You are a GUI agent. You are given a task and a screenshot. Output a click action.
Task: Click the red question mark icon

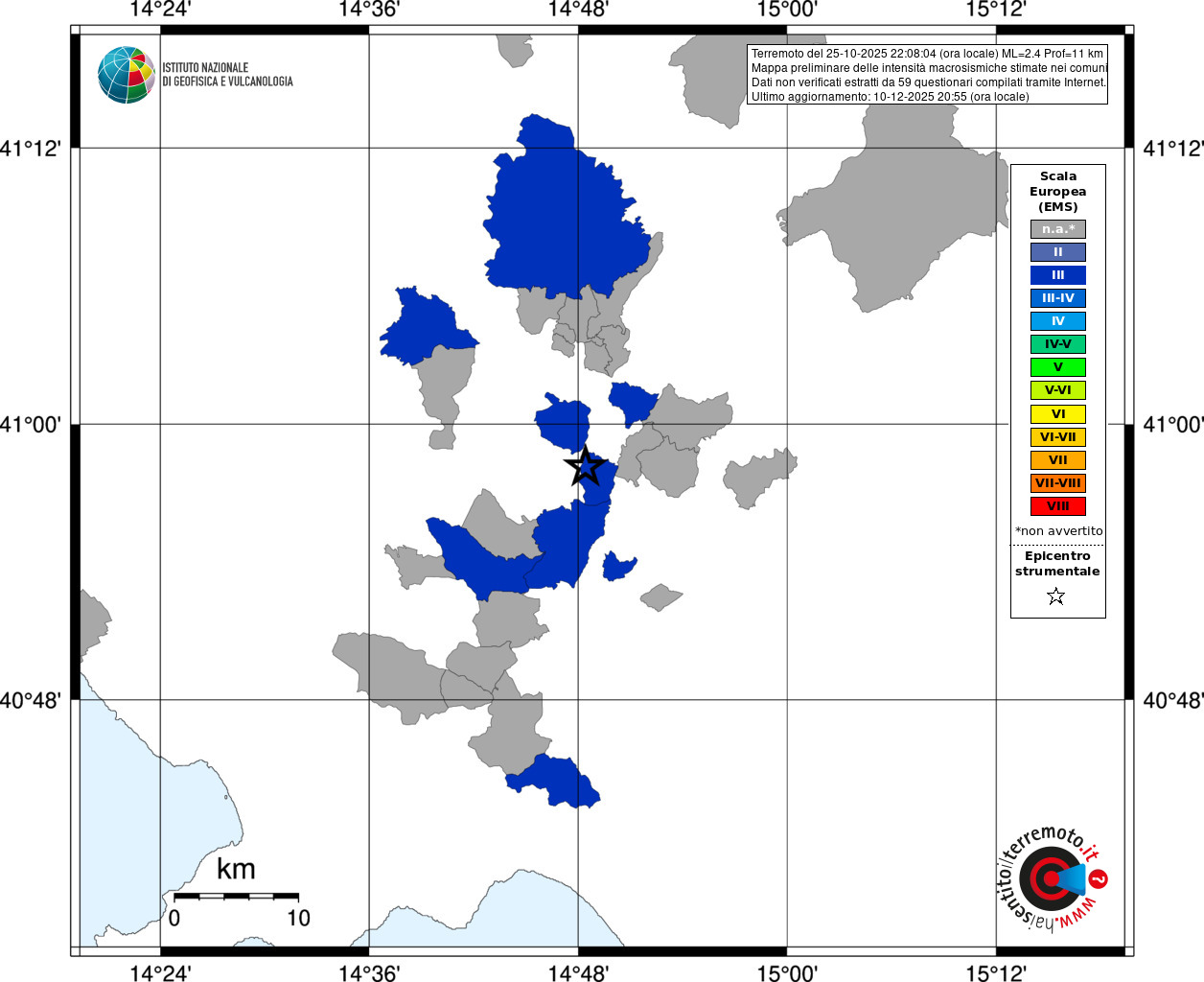(1099, 878)
